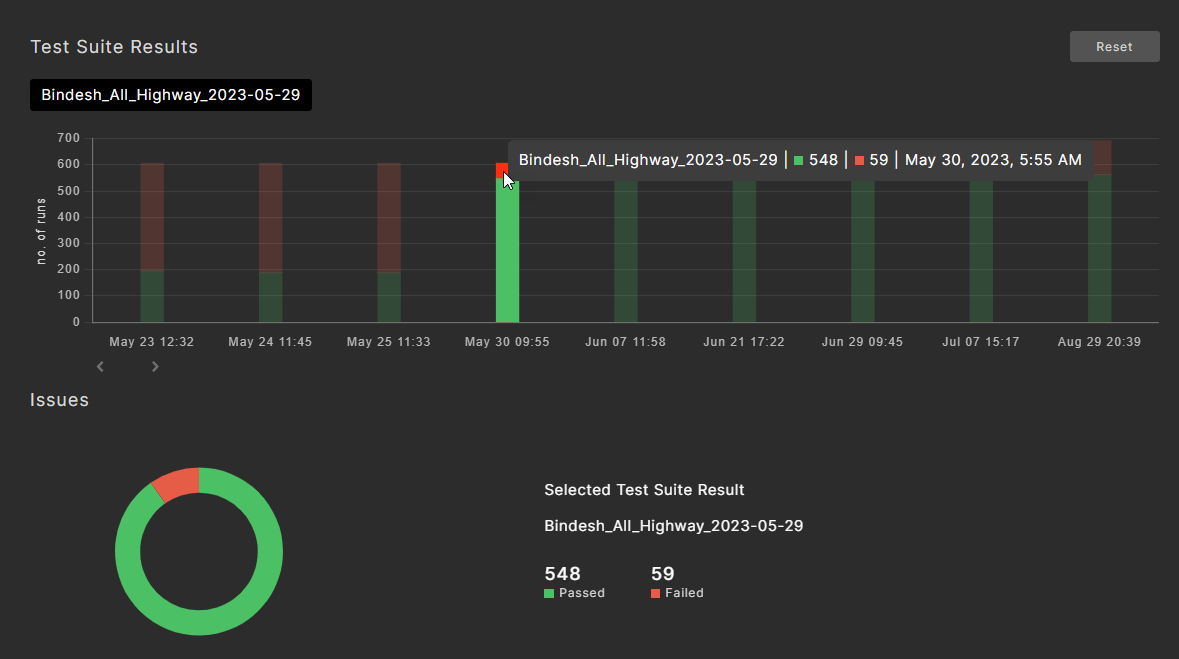
Task: Select the Bindesh_All_Highway_2023-05-29 suite tag
Action: pos(171,95)
